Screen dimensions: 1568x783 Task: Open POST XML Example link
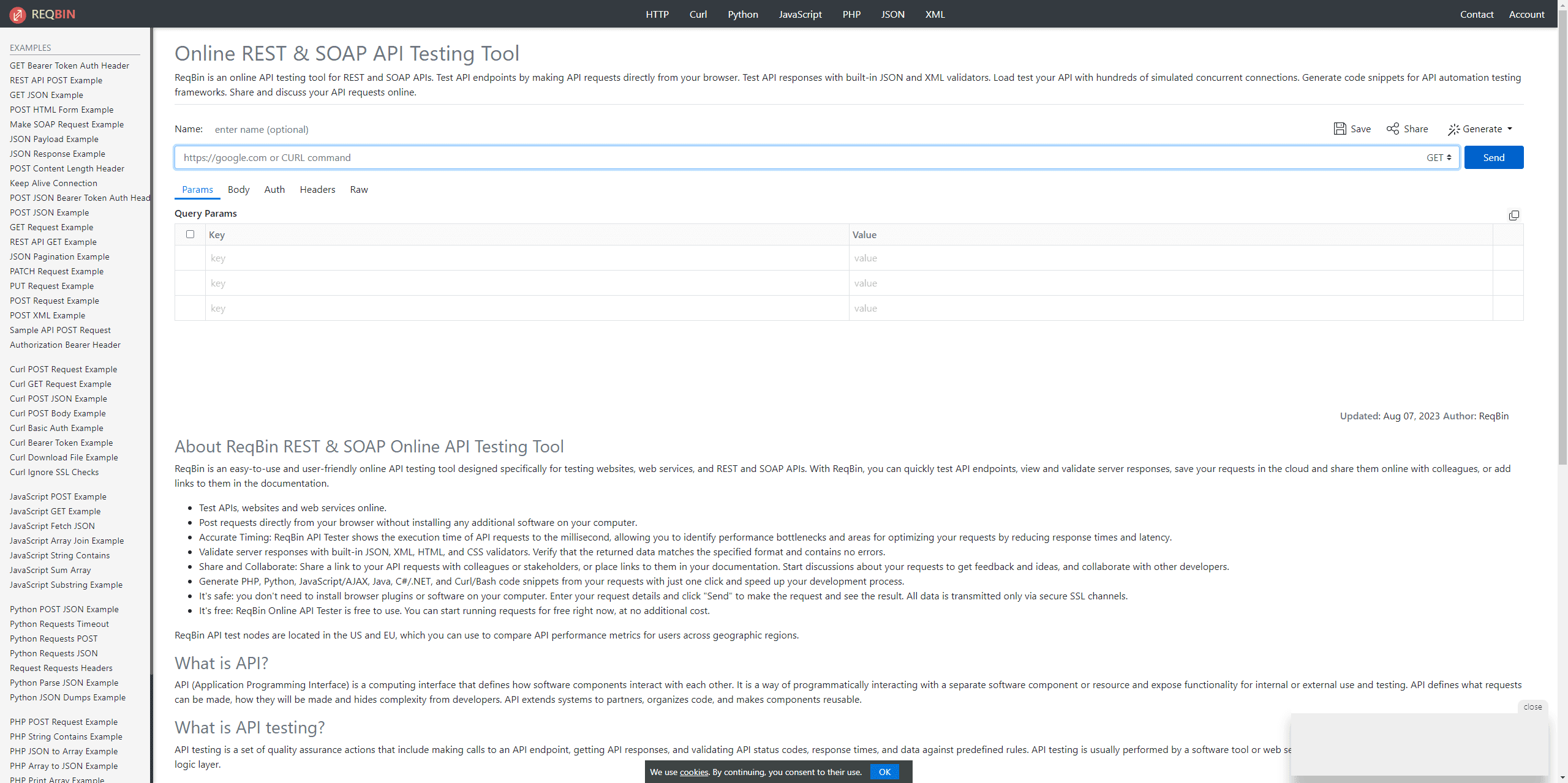(x=47, y=315)
